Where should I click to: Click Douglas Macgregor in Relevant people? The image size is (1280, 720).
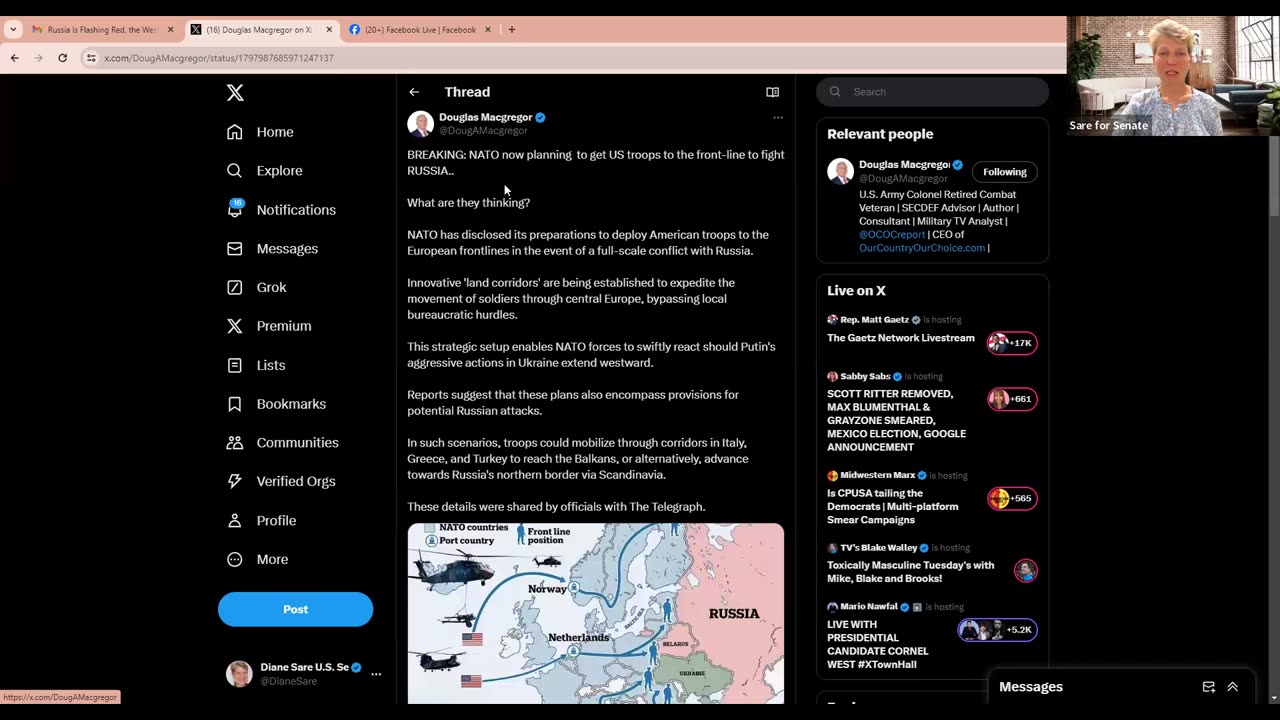(x=904, y=165)
